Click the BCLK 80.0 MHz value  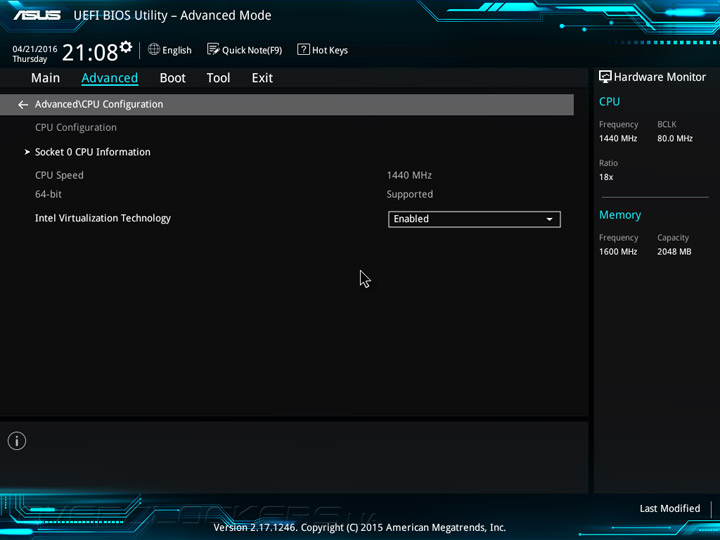pyautogui.click(x=675, y=138)
